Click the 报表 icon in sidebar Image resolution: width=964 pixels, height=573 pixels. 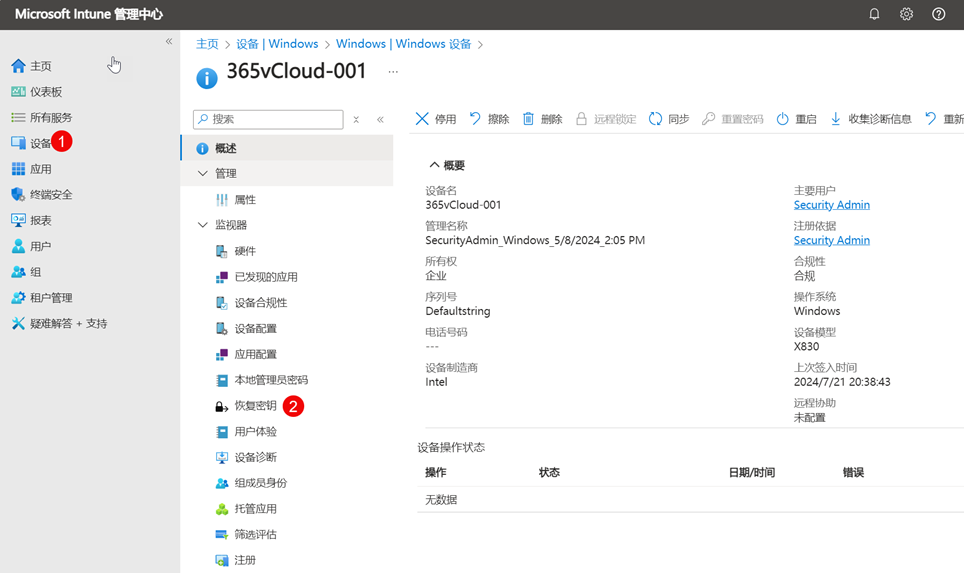pyautogui.click(x=18, y=220)
